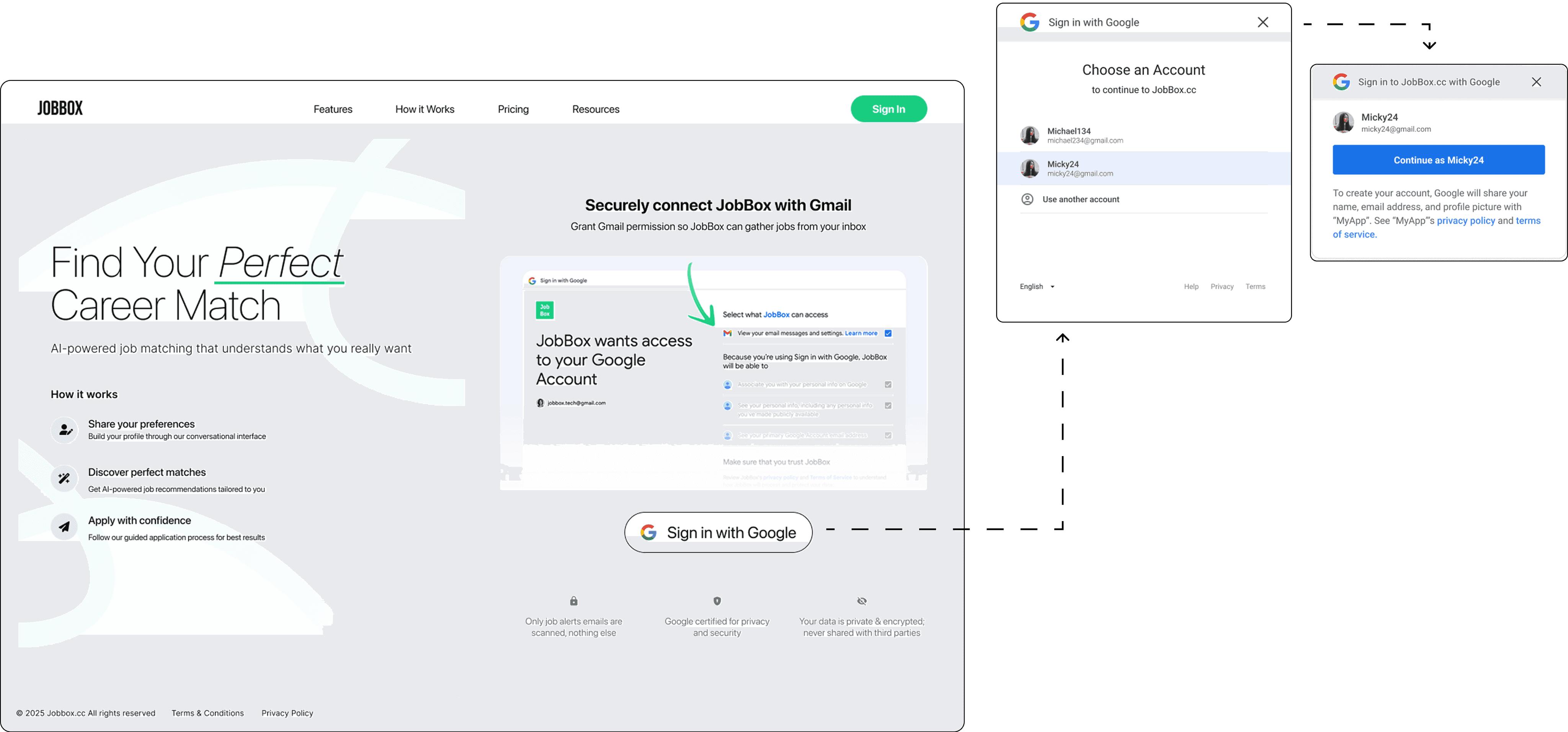Click the Use another account person icon

click(x=1027, y=200)
